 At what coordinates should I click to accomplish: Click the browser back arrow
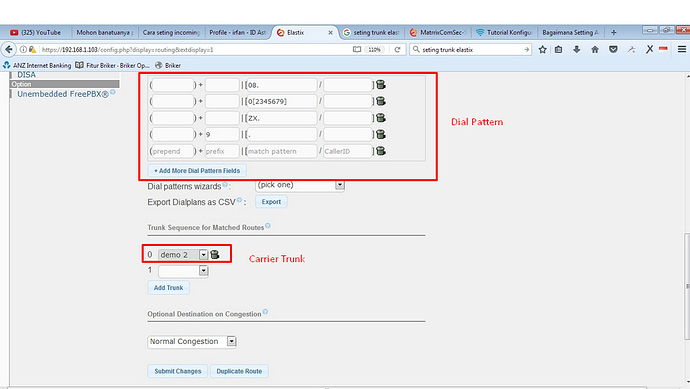tap(9, 49)
